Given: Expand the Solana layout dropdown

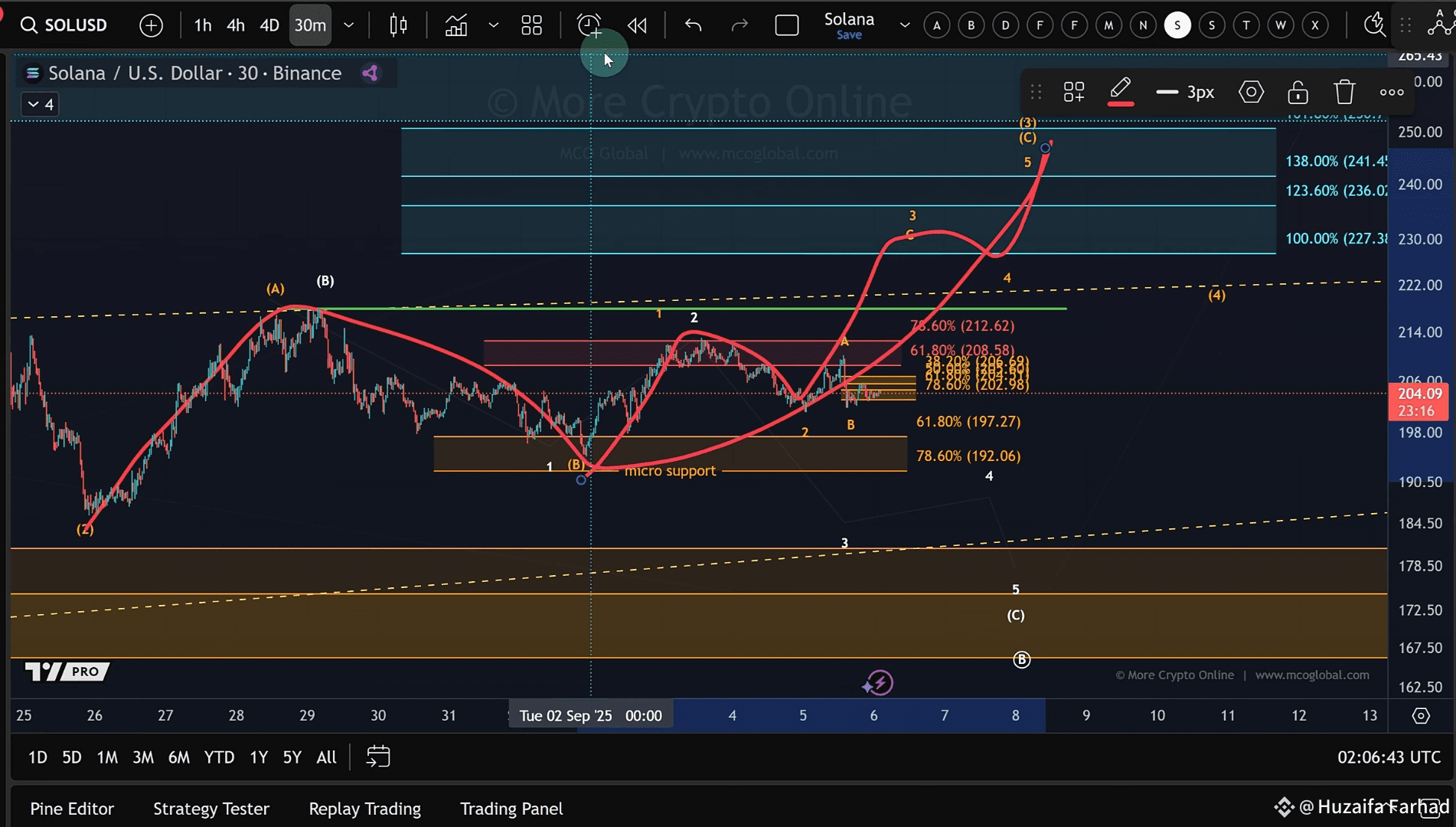Looking at the screenshot, I should coord(905,25).
